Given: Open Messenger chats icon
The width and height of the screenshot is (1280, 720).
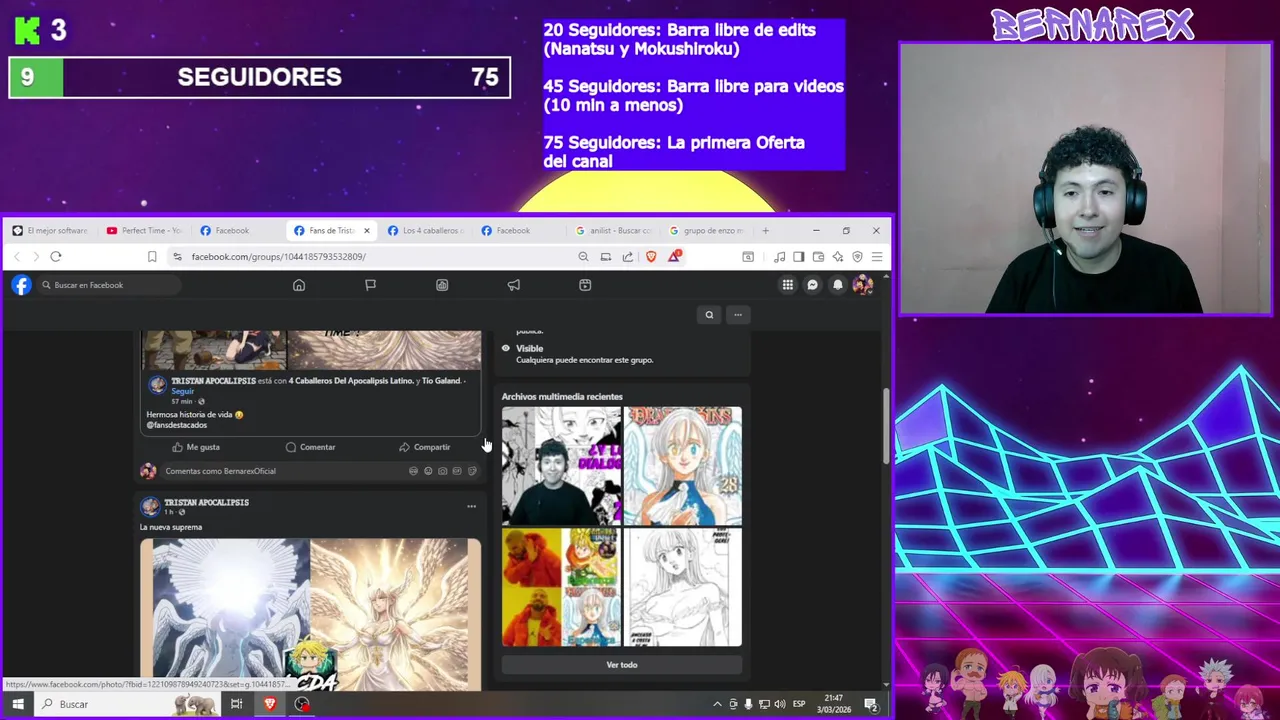Looking at the screenshot, I should click(813, 285).
